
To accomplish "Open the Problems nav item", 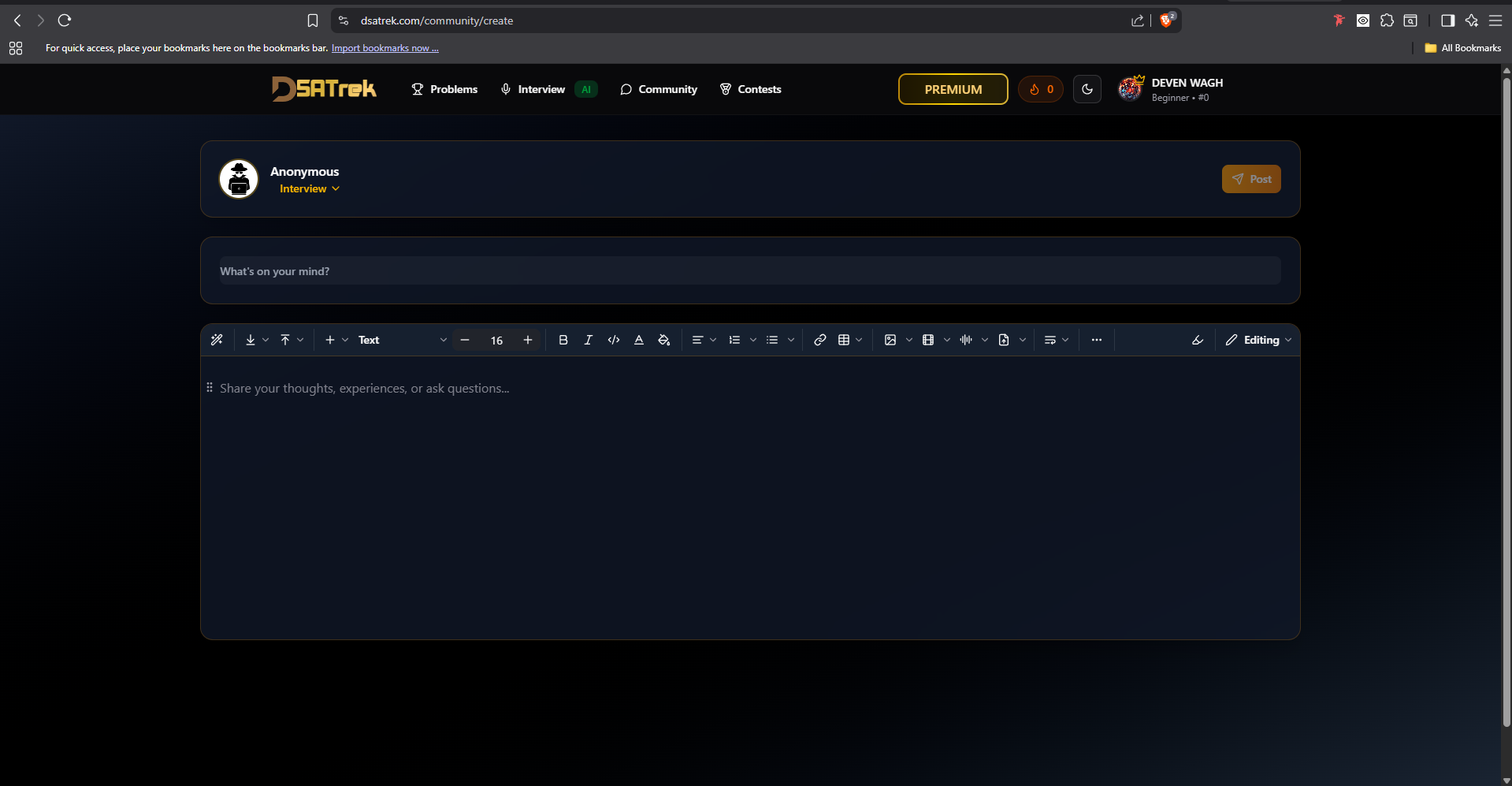I will 444,89.
